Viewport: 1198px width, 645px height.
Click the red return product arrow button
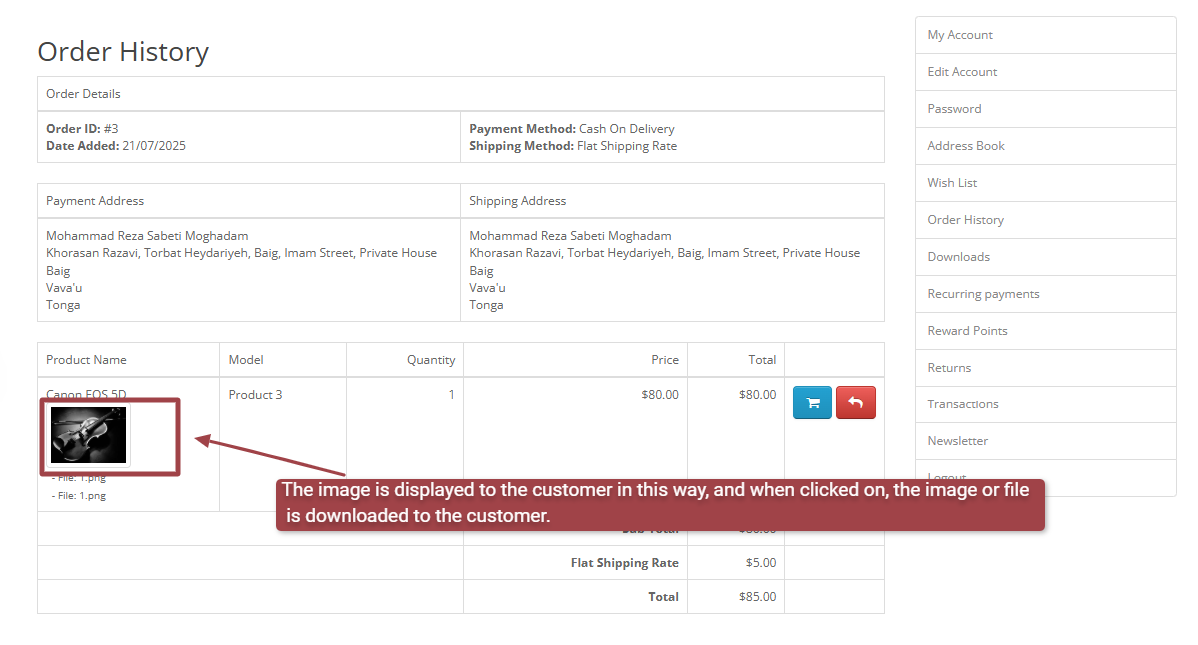(855, 403)
